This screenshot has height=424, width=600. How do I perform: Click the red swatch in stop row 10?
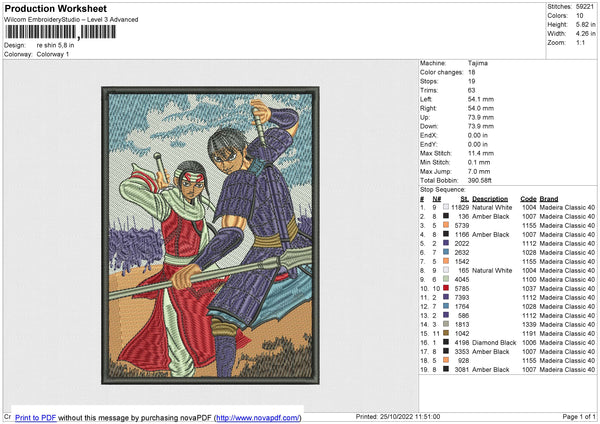click(x=446, y=288)
